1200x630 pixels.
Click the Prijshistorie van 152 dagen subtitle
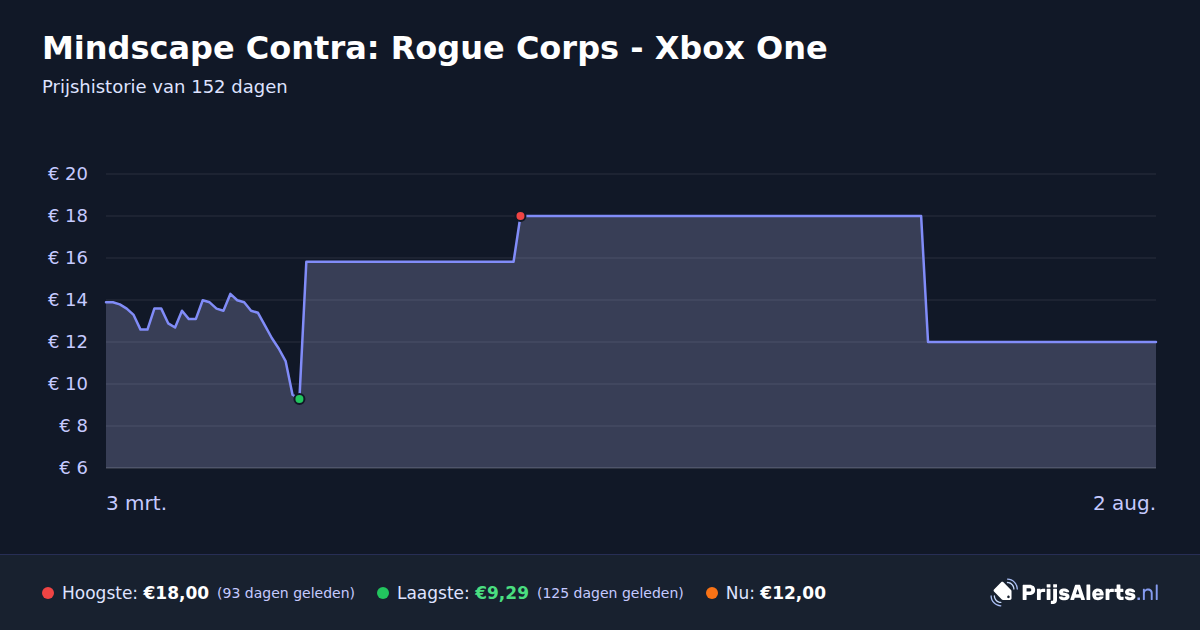165,87
